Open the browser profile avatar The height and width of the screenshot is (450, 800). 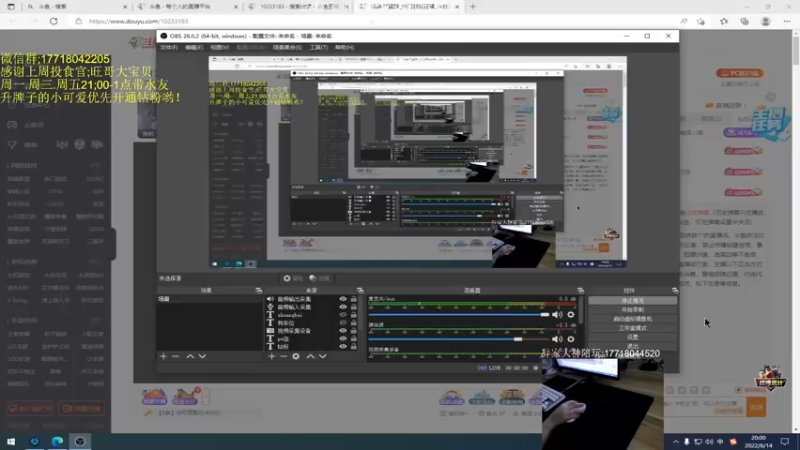(765, 21)
